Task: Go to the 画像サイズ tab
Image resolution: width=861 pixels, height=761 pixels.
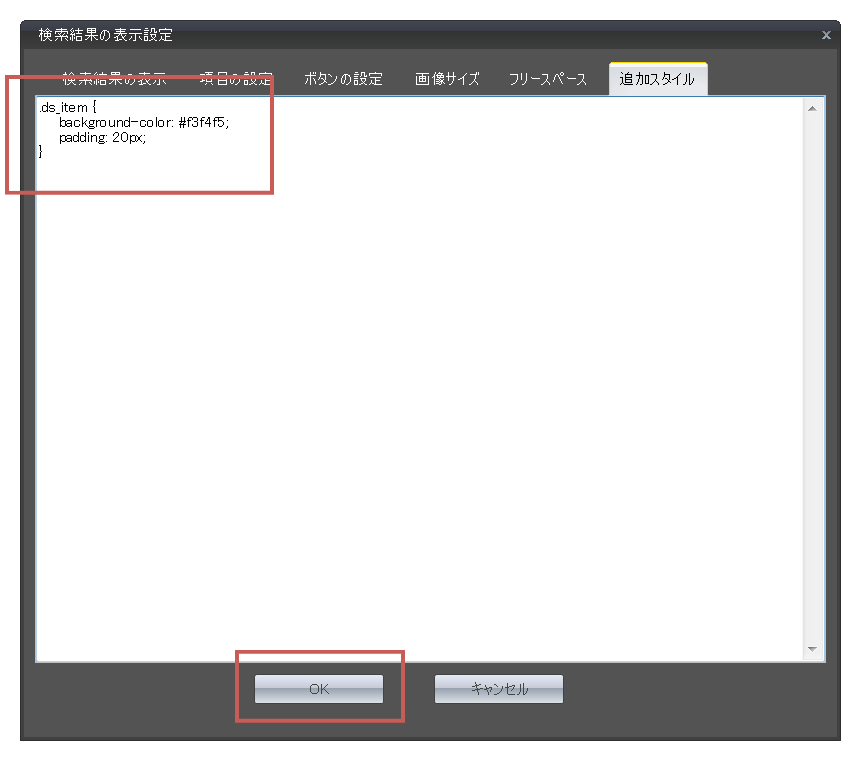Action: (447, 79)
